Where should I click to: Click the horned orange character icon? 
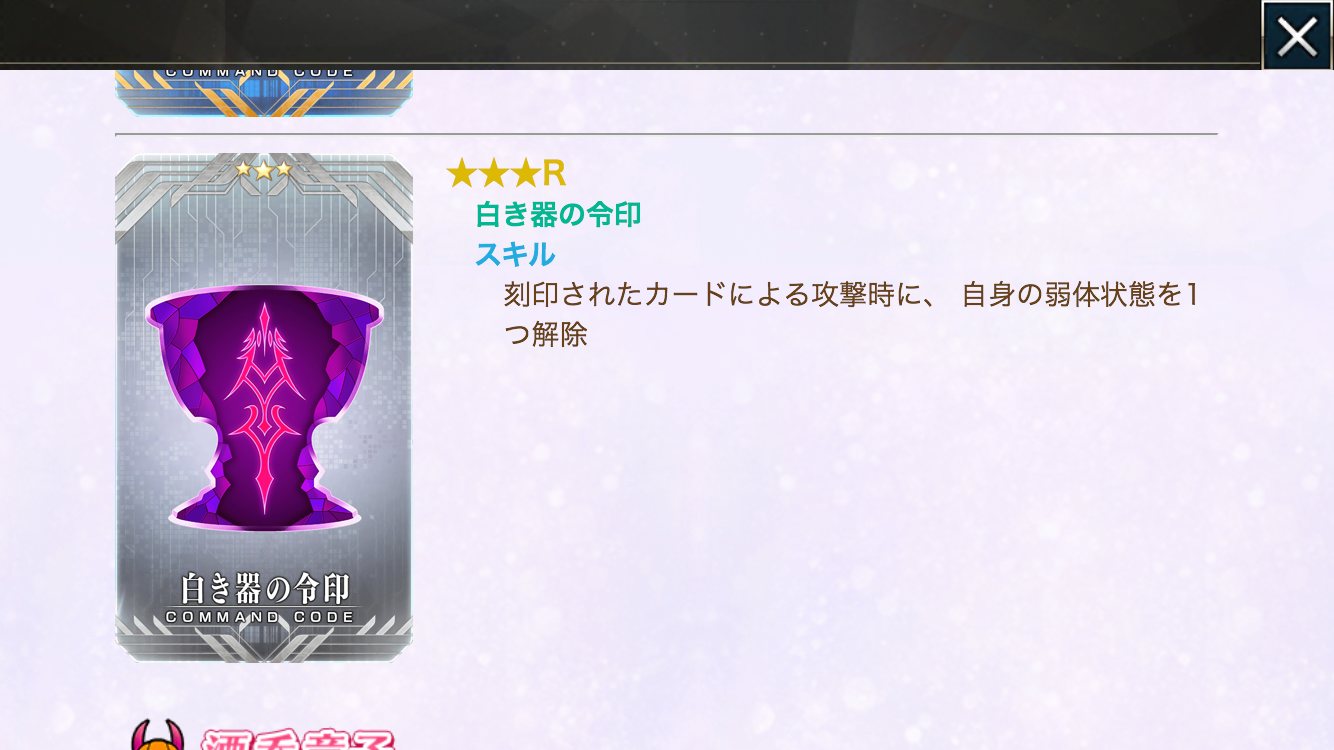click(x=158, y=735)
